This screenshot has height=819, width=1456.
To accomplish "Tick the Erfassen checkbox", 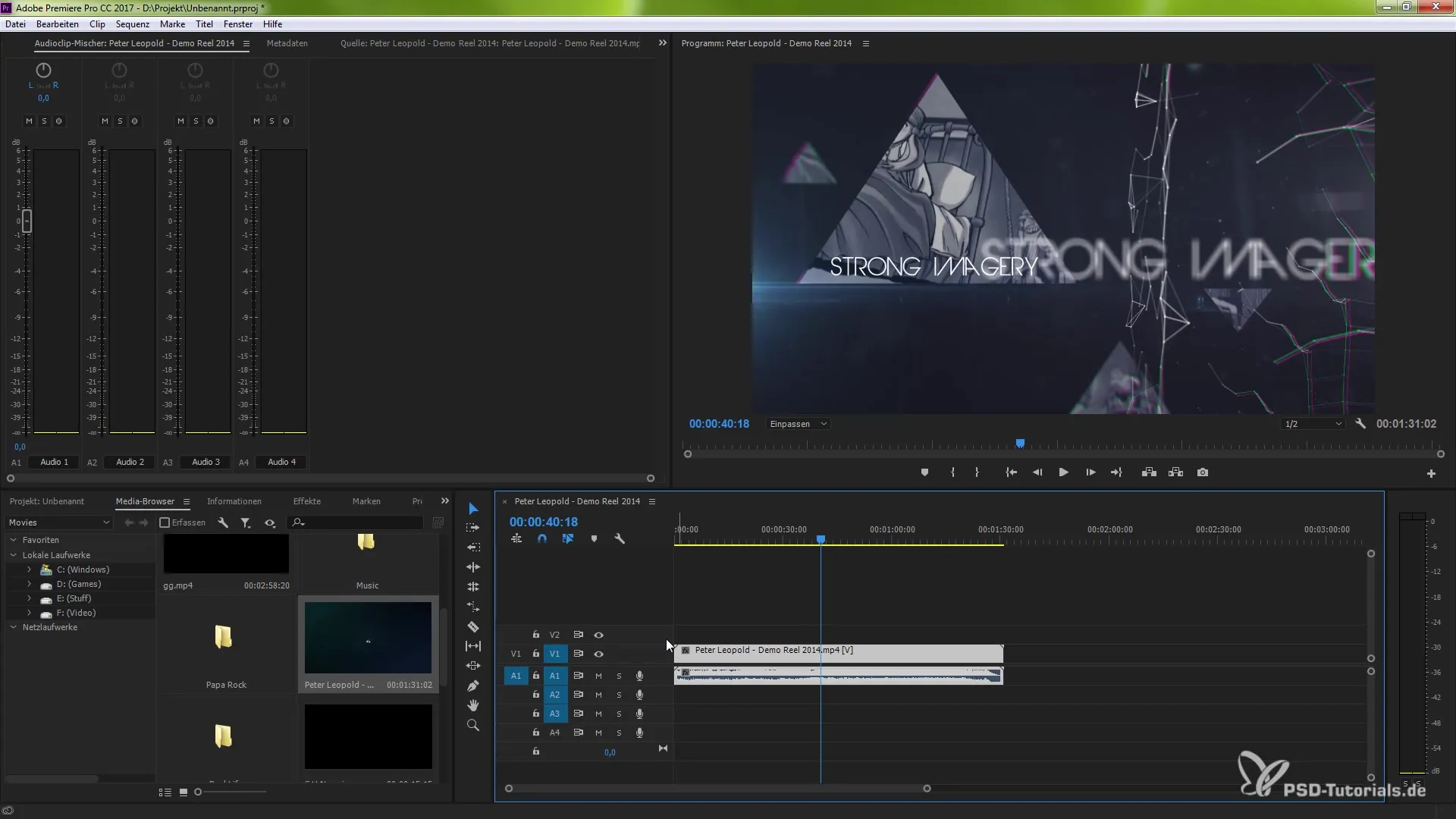I will tap(165, 522).
